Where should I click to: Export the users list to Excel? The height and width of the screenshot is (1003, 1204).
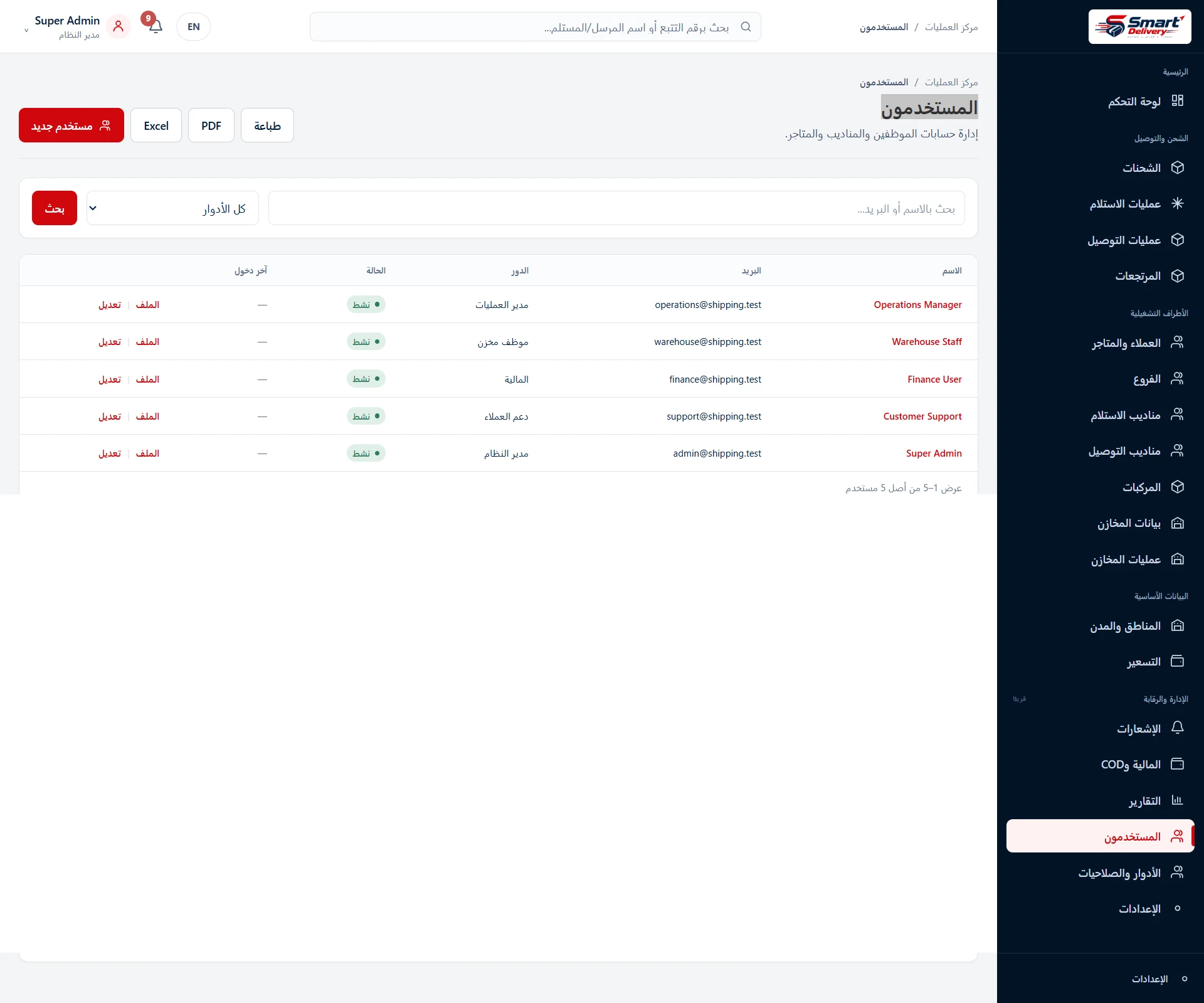[x=156, y=125]
